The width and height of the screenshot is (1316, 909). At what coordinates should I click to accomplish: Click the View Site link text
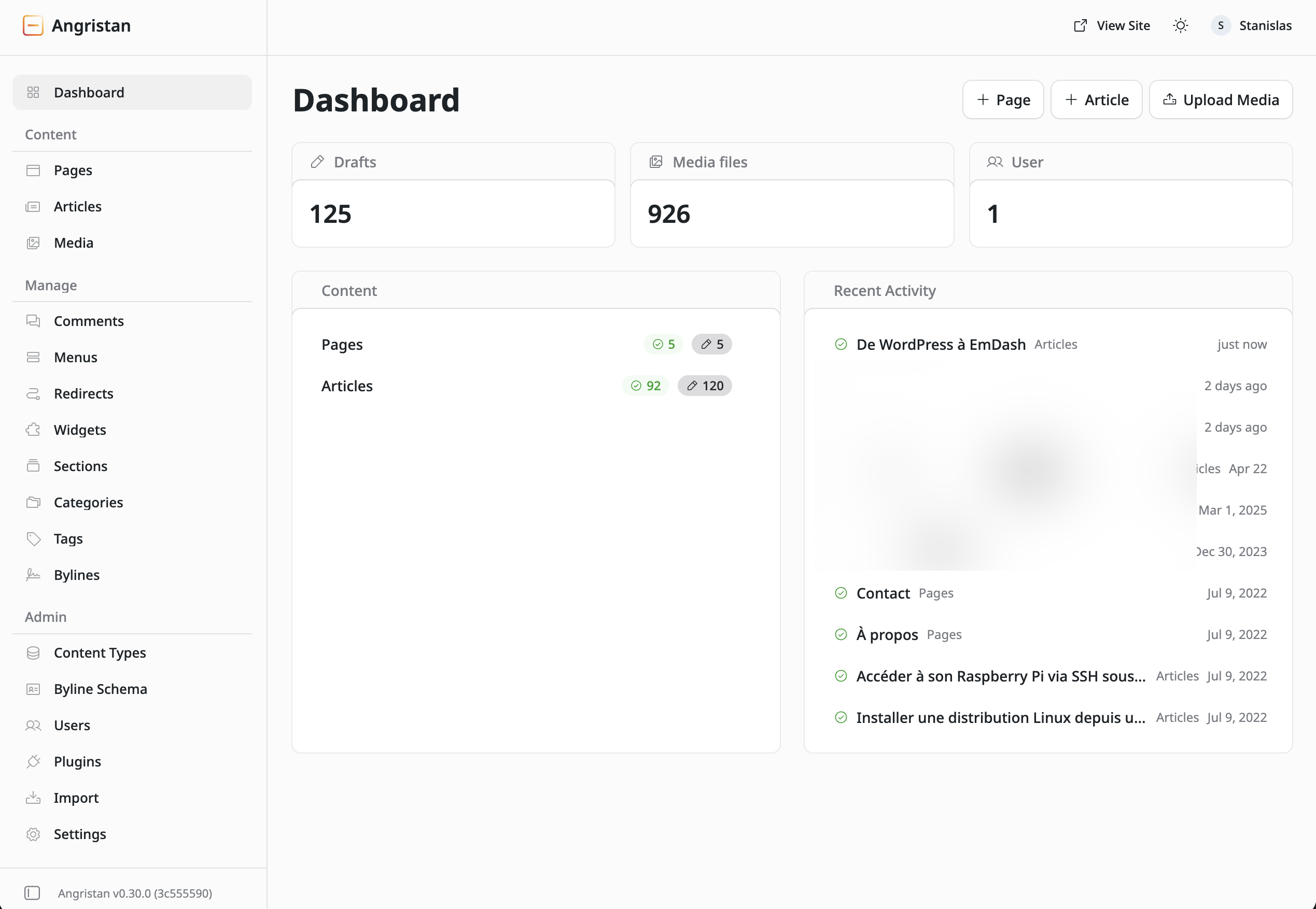[1123, 25]
